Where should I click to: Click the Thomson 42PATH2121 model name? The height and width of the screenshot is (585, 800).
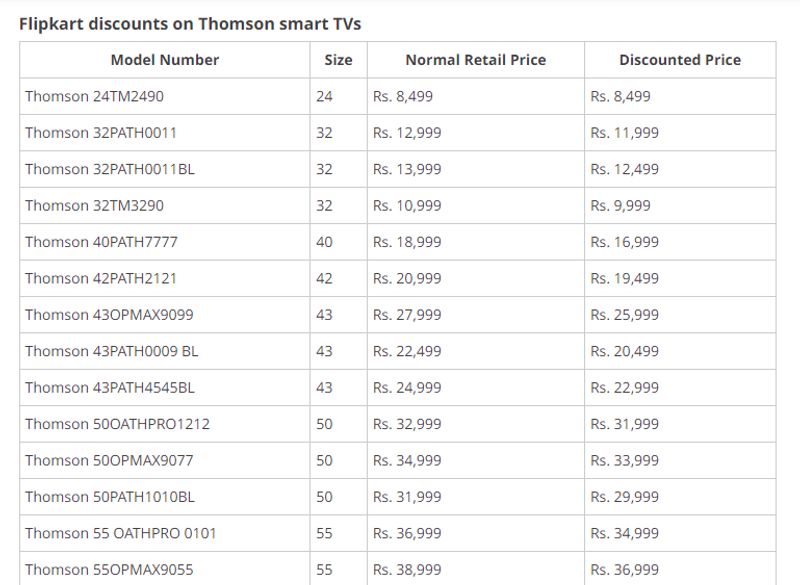point(100,278)
